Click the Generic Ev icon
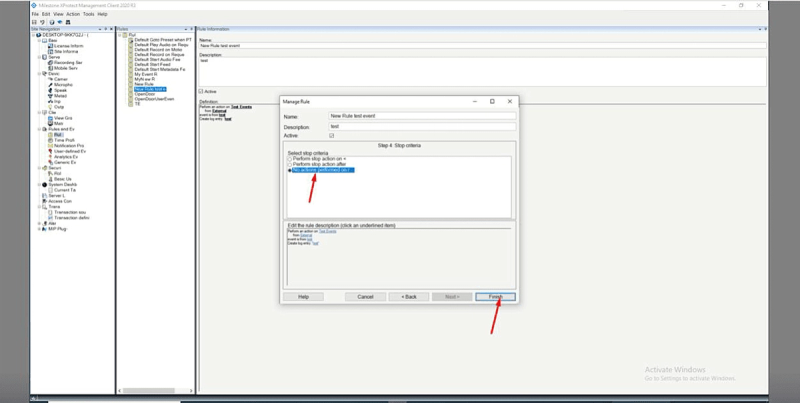This screenshot has width=800, height=403. pos(51,162)
